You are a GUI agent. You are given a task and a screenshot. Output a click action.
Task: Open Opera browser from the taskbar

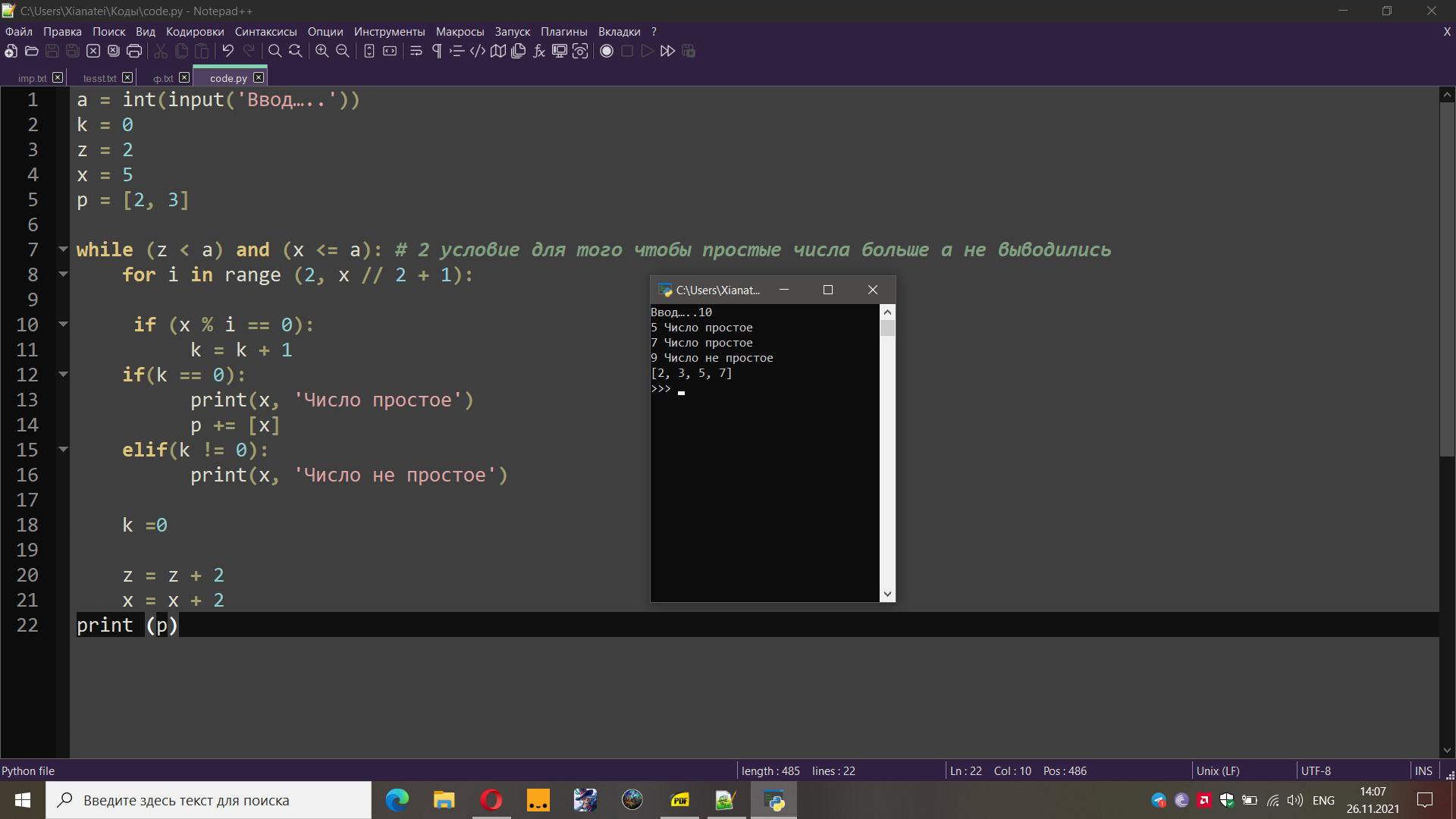(x=491, y=800)
